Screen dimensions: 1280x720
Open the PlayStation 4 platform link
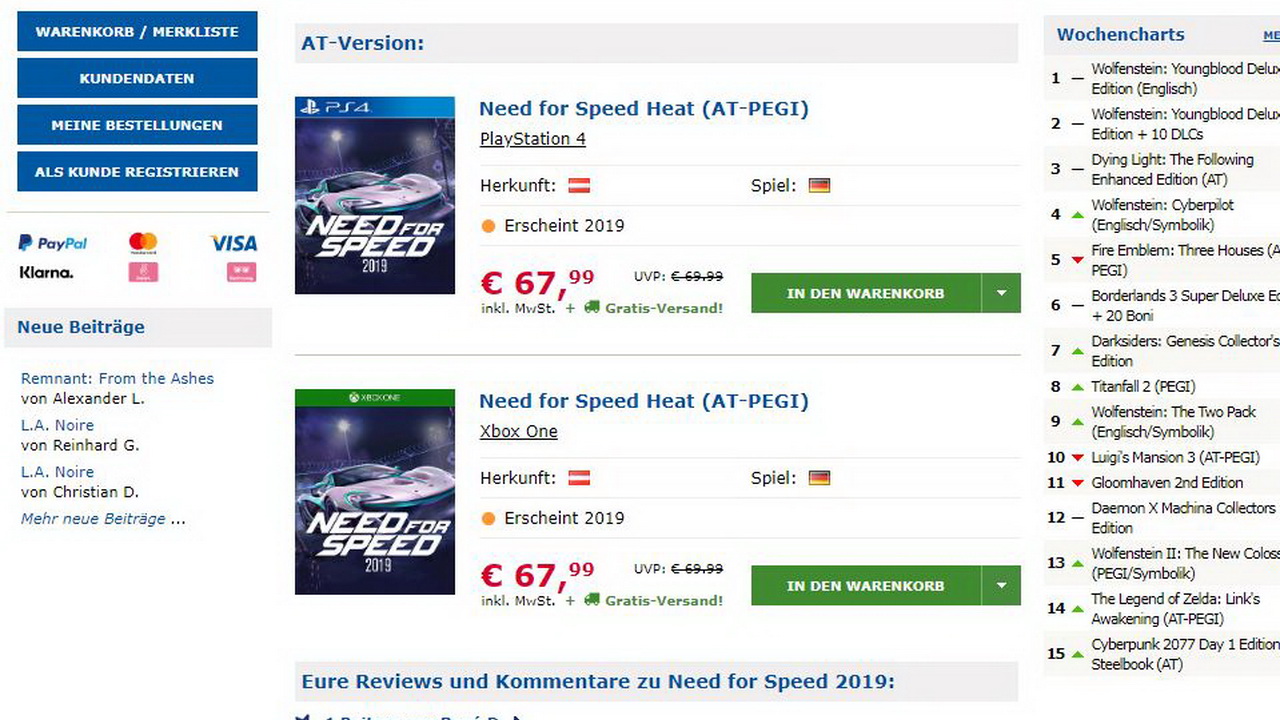click(532, 139)
